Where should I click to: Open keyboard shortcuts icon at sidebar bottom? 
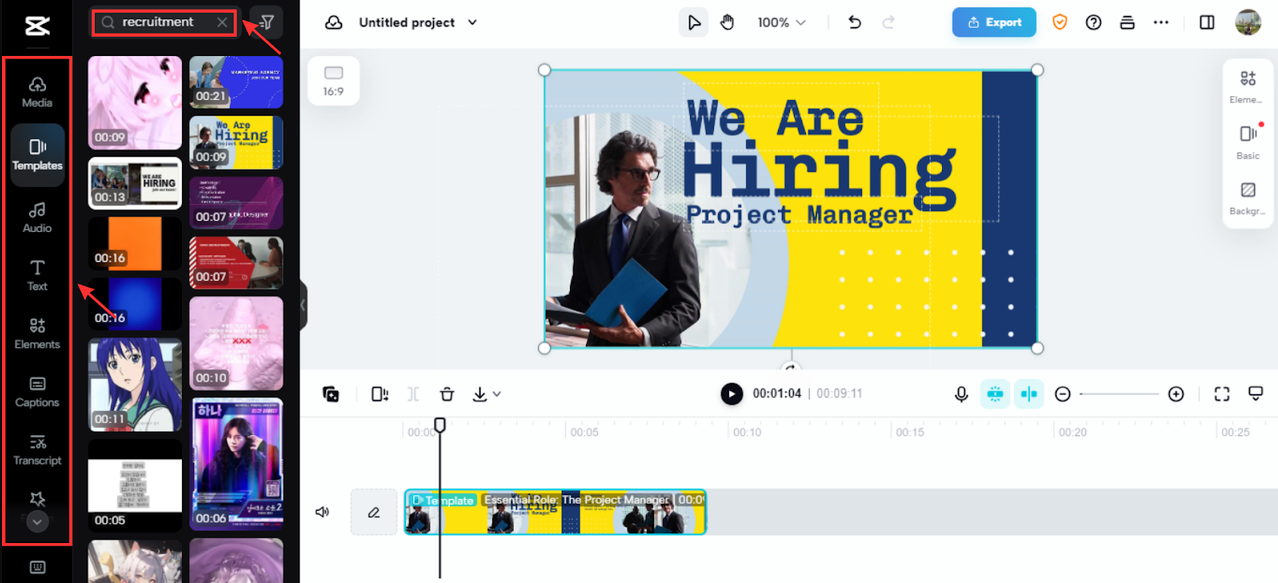pyautogui.click(x=37, y=567)
